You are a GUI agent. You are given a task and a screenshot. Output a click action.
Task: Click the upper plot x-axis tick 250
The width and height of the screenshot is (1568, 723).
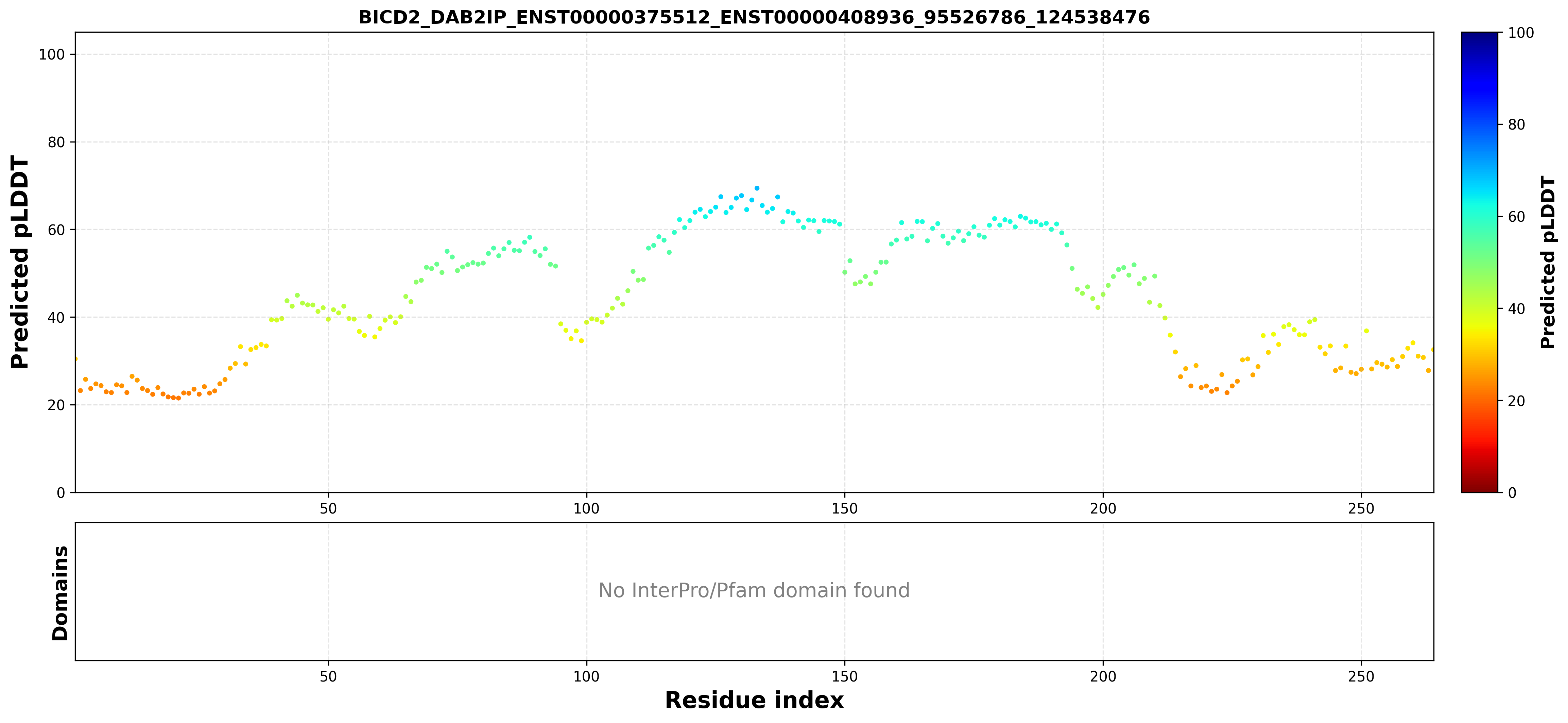pos(1361,508)
